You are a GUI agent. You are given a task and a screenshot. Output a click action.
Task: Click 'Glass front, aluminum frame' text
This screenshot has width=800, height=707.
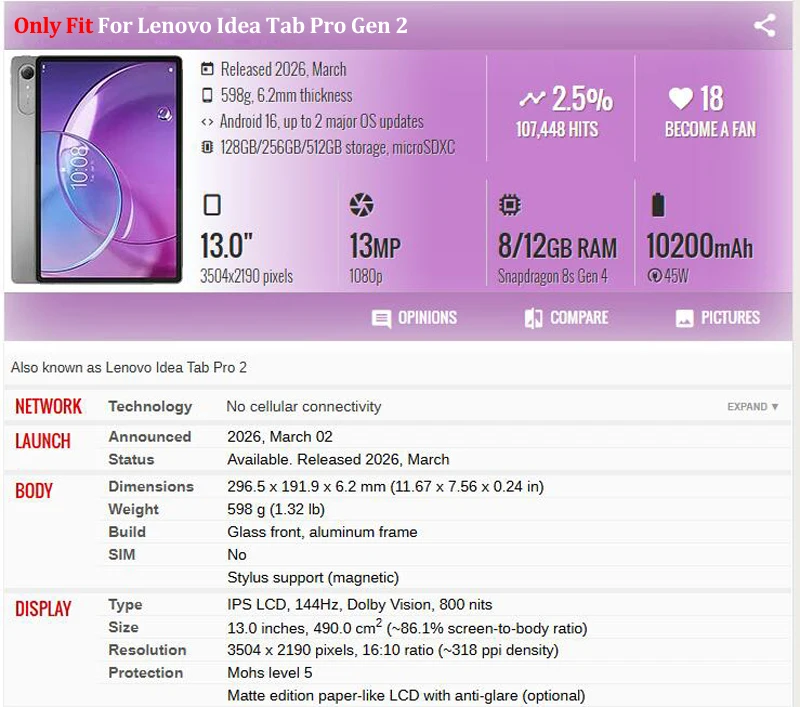click(322, 532)
